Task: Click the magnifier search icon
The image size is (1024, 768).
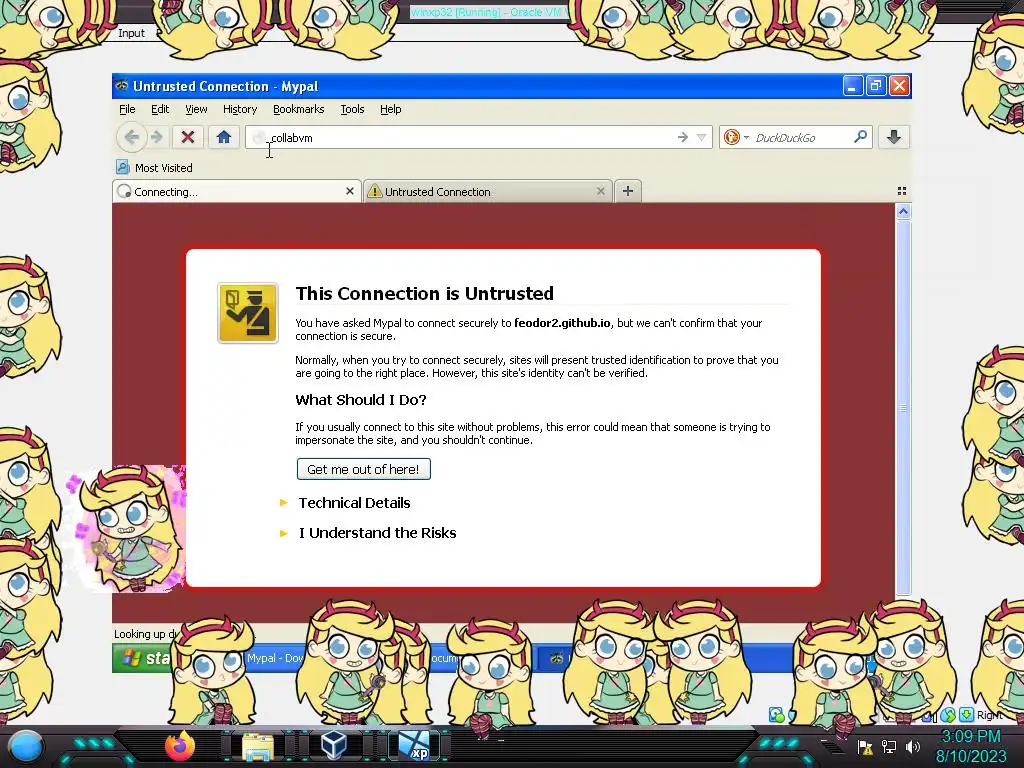Action: [x=861, y=136]
